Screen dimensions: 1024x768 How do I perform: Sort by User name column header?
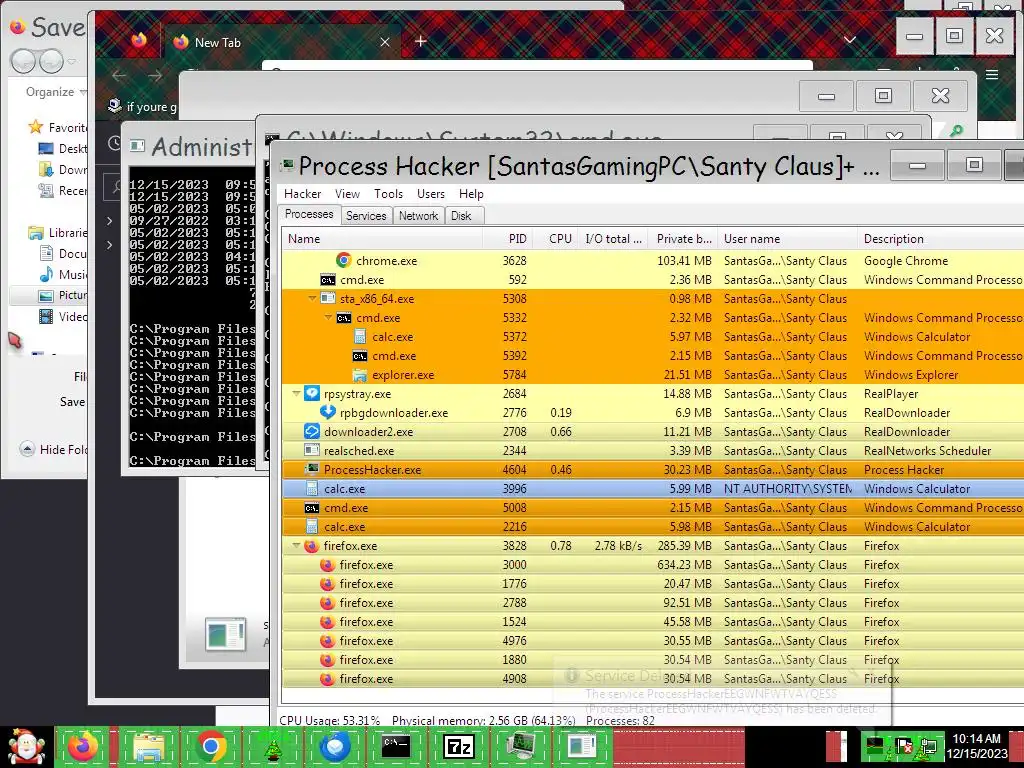point(787,239)
